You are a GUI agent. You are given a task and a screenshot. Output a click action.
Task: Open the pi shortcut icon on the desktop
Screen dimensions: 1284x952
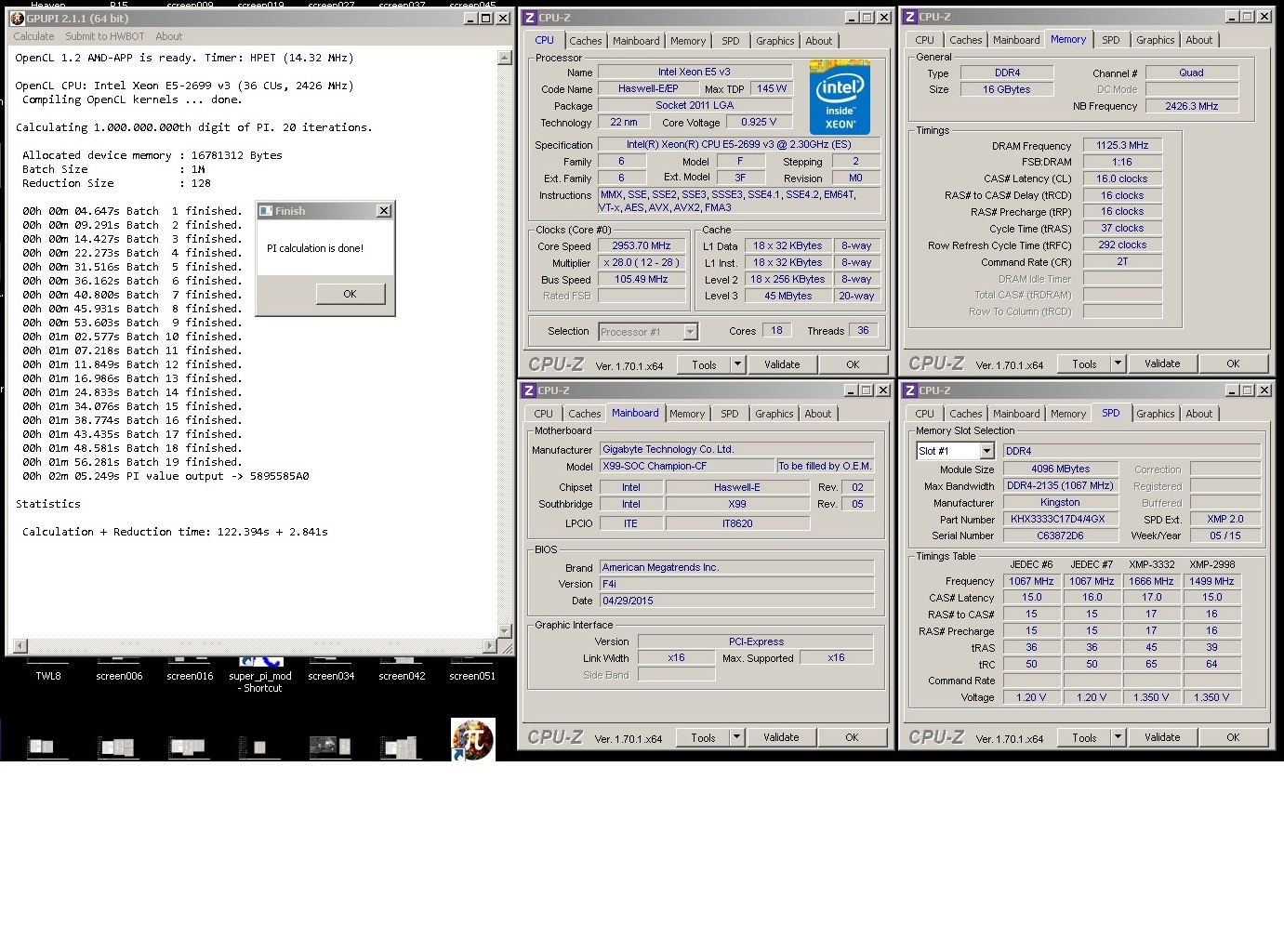(x=472, y=739)
